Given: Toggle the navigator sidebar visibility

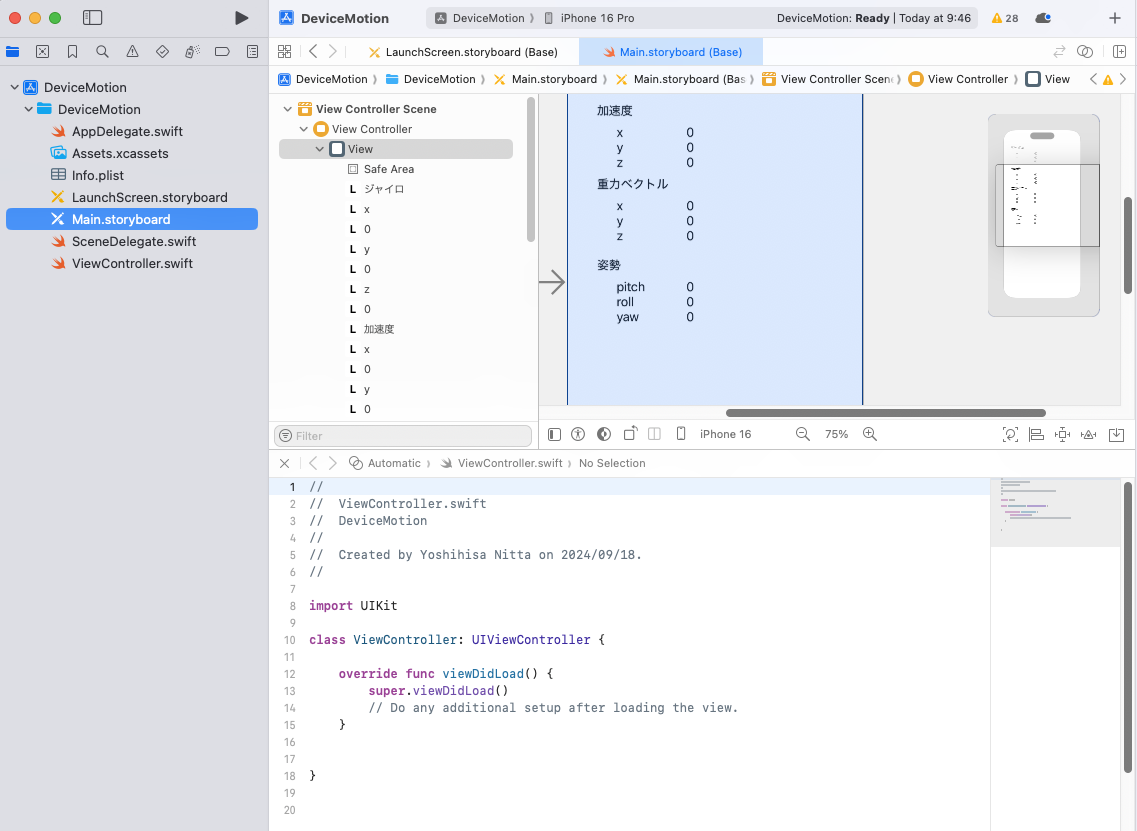Looking at the screenshot, I should coord(92,18).
